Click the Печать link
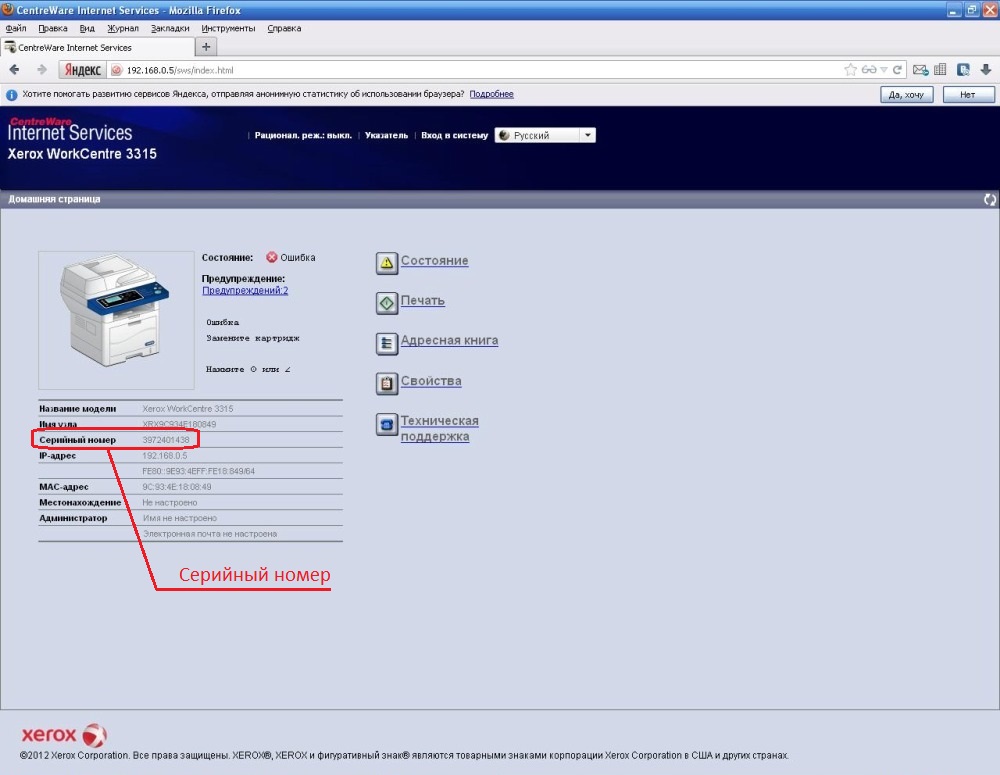1000x775 pixels. [423, 300]
